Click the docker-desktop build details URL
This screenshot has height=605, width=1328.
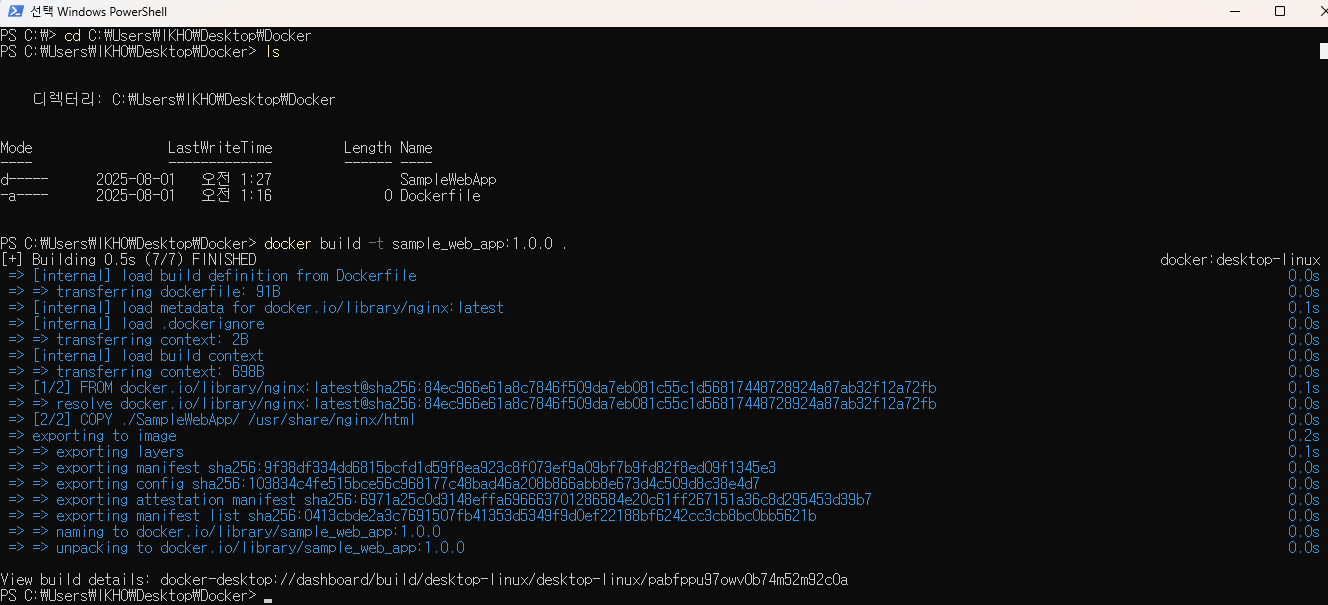(504, 580)
